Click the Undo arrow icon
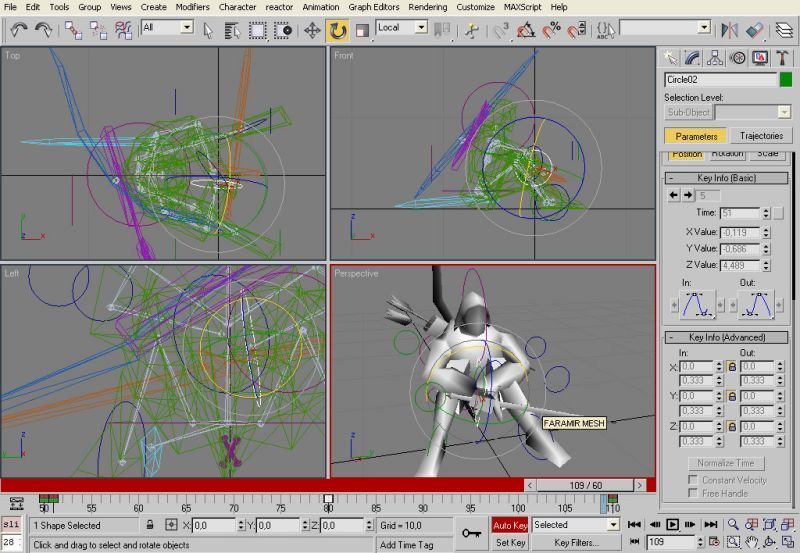 point(19,30)
